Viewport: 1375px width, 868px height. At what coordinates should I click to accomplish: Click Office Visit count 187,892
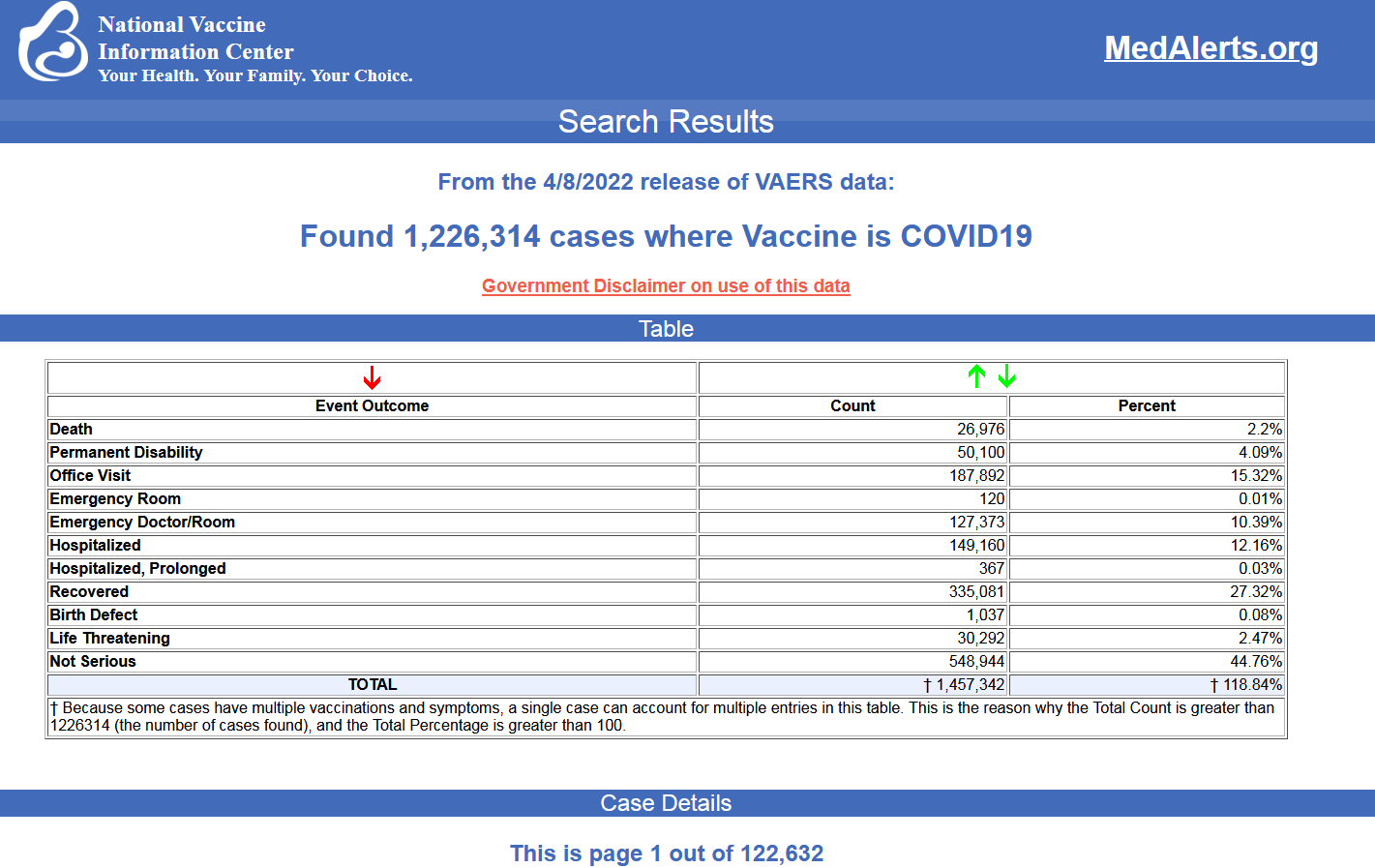[x=976, y=475]
